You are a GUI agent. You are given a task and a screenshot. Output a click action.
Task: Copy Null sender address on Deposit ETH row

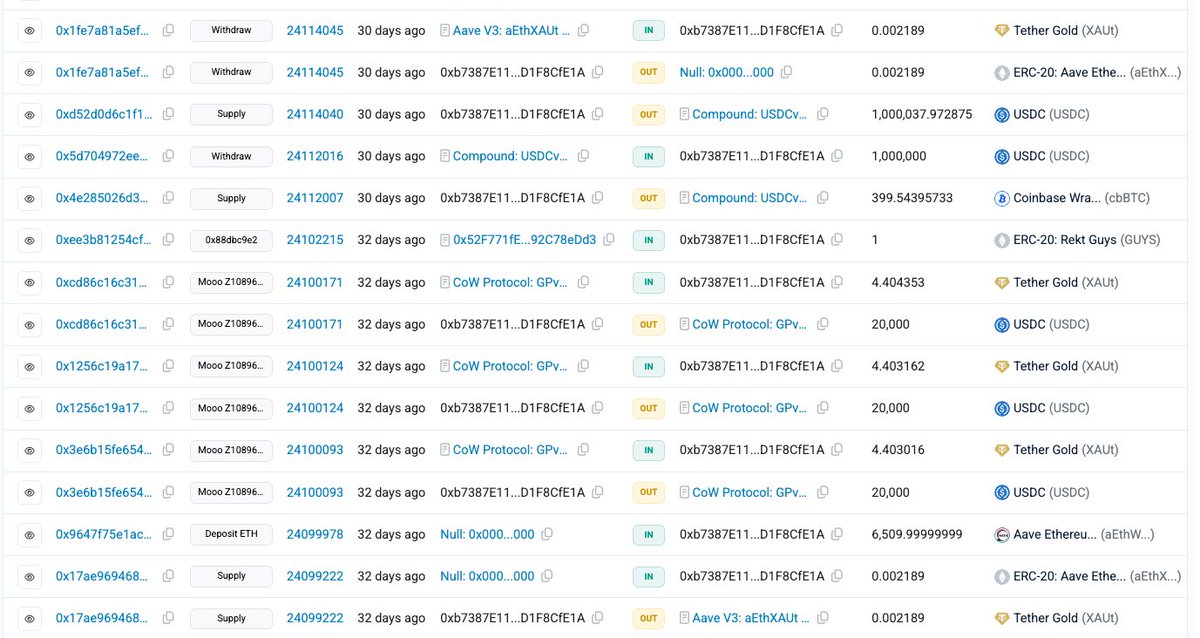547,534
